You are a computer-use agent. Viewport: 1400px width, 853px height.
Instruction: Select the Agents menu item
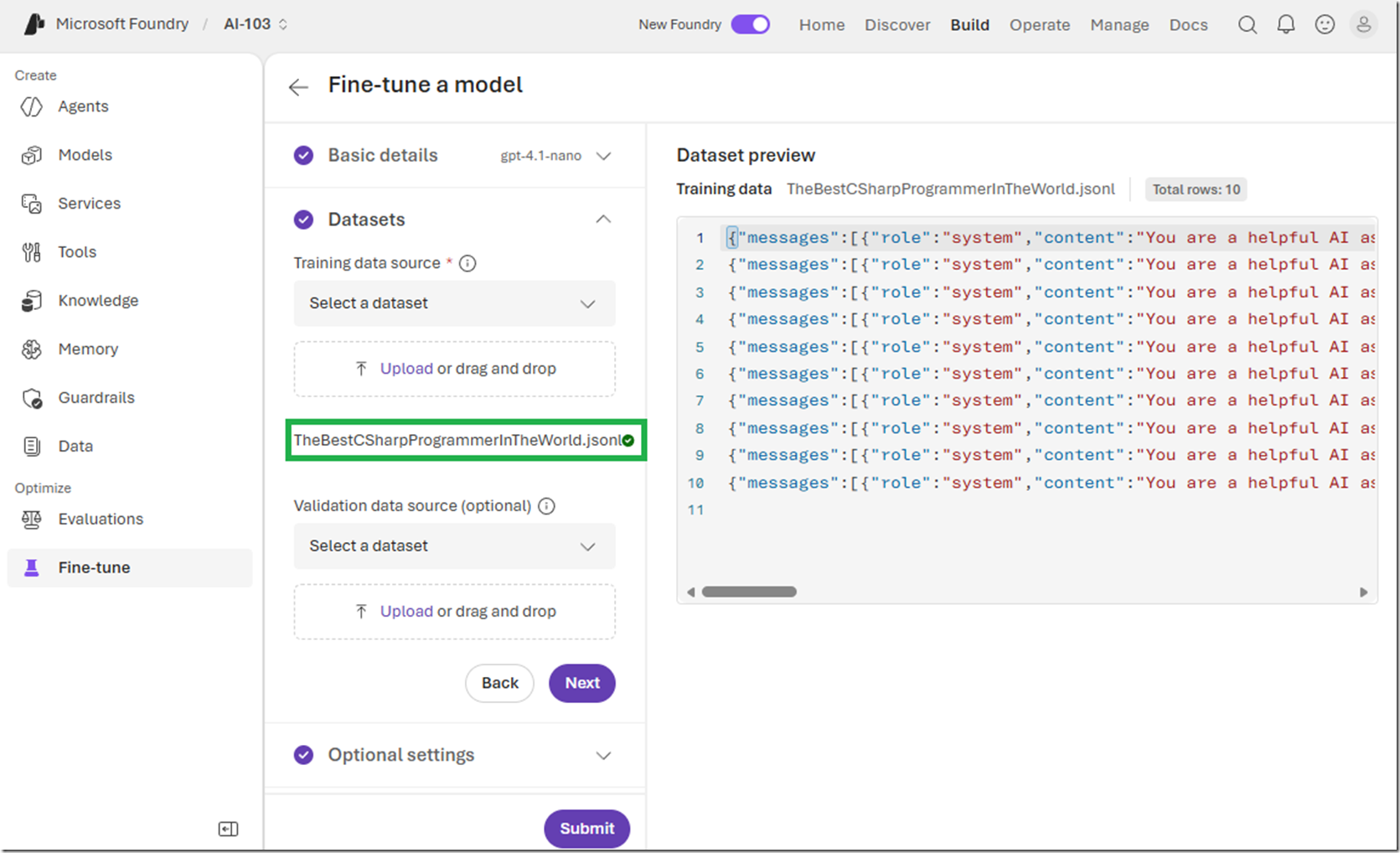click(130, 106)
